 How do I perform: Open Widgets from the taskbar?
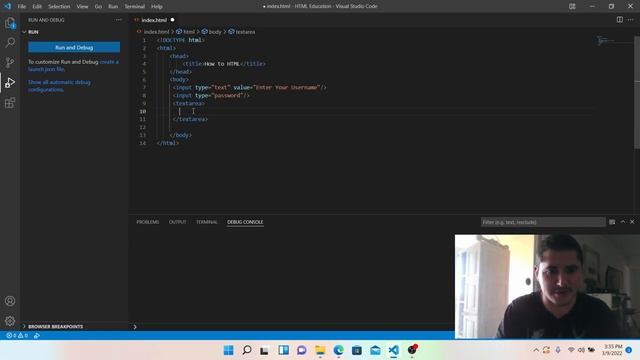click(x=283, y=350)
